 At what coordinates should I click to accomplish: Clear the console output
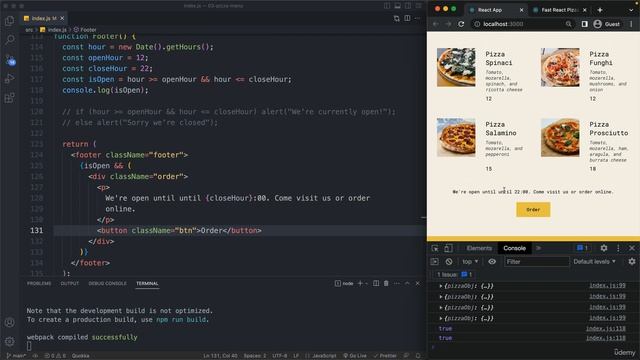[x=449, y=262]
